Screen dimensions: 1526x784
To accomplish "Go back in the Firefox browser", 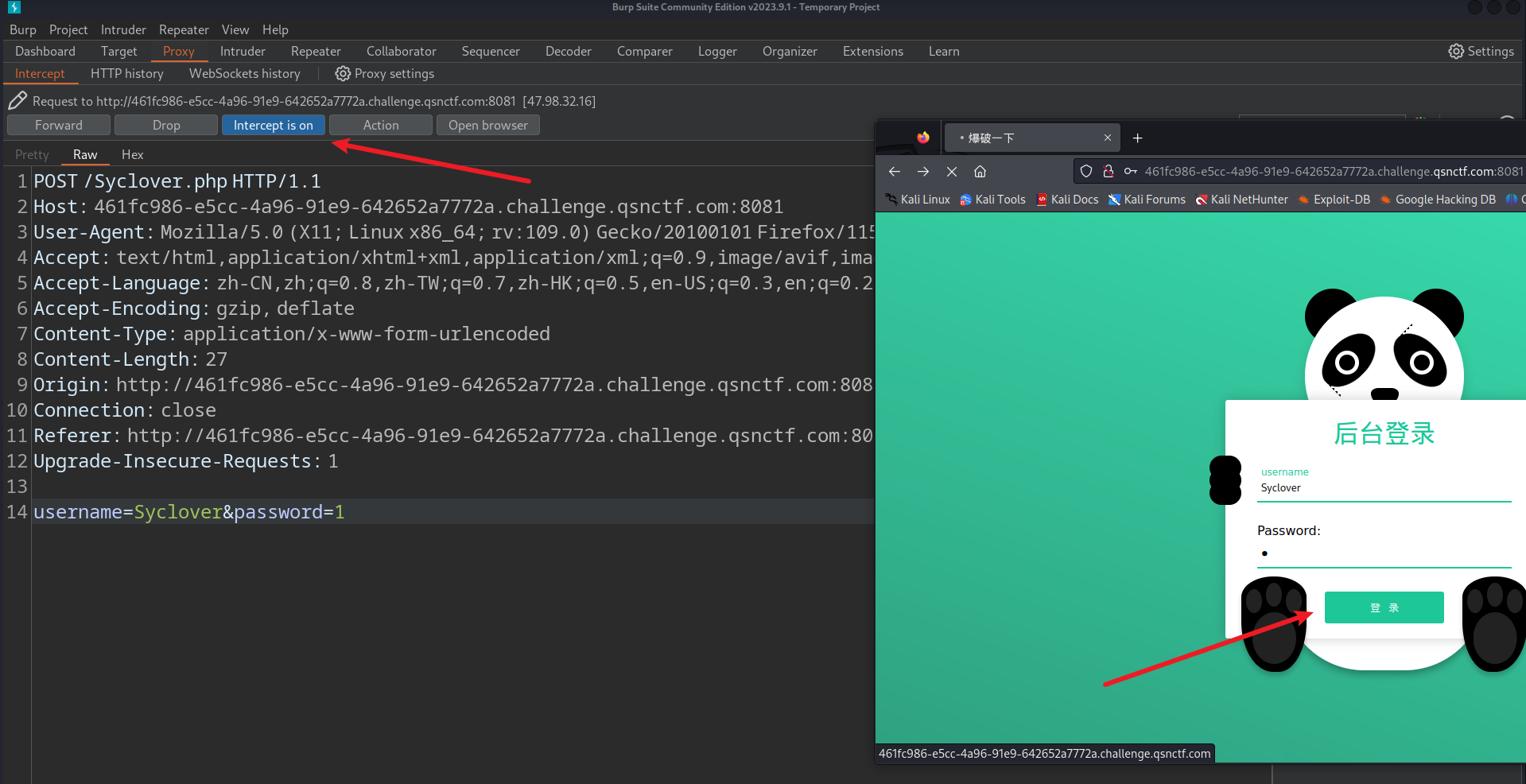I will pyautogui.click(x=895, y=171).
